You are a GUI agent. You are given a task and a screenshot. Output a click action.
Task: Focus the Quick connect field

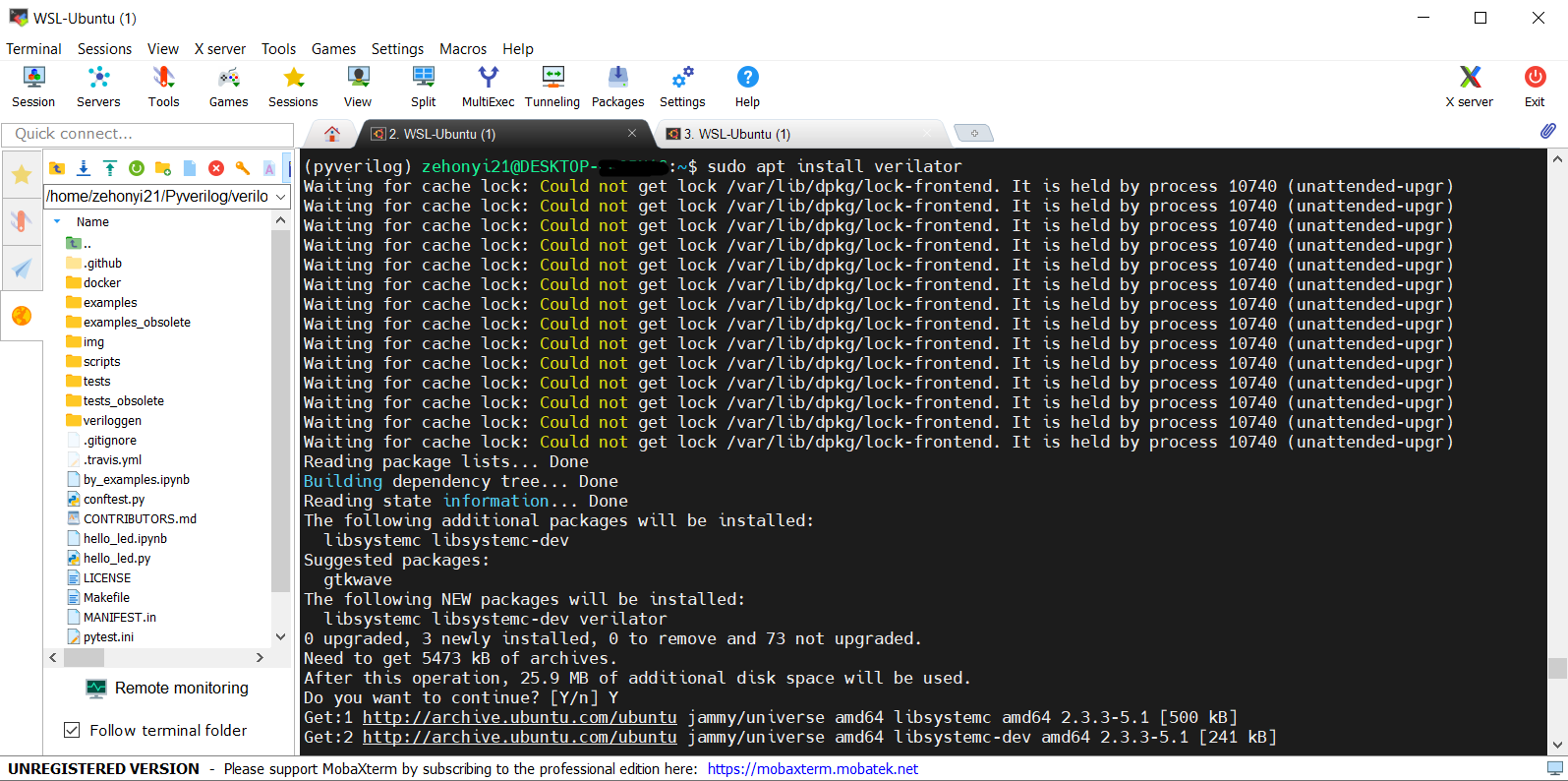pyautogui.click(x=147, y=134)
